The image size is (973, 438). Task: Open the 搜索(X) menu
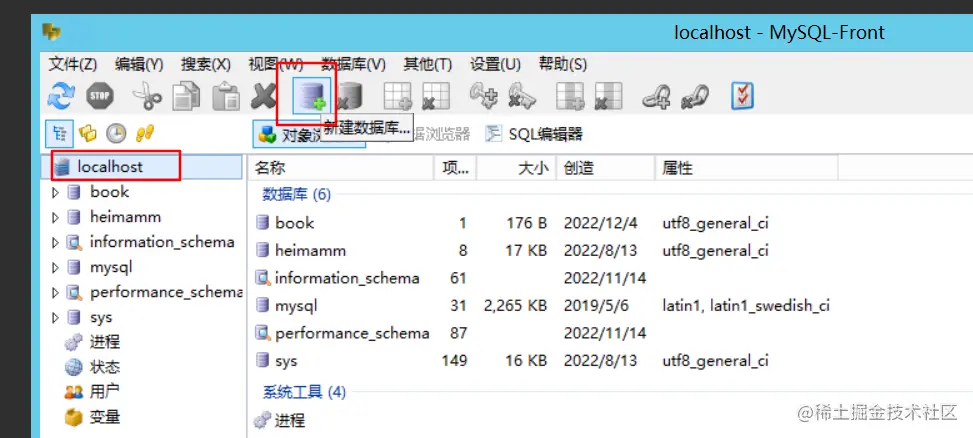pos(205,64)
